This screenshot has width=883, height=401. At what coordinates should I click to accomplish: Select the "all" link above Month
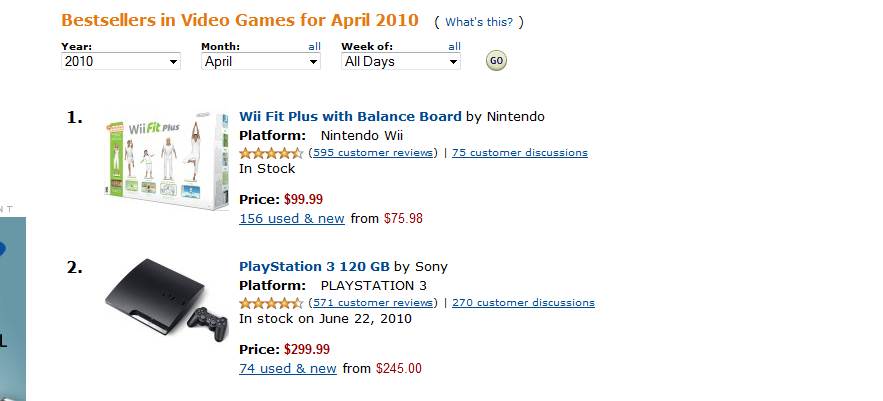pyautogui.click(x=314, y=46)
